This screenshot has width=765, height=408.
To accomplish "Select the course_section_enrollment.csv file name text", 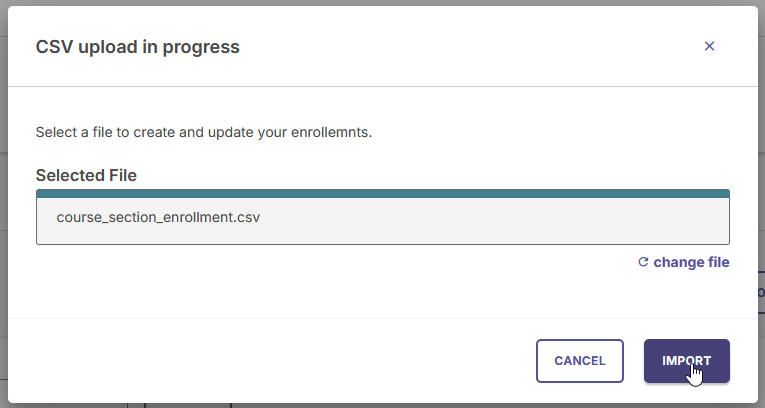I will click(x=158, y=217).
